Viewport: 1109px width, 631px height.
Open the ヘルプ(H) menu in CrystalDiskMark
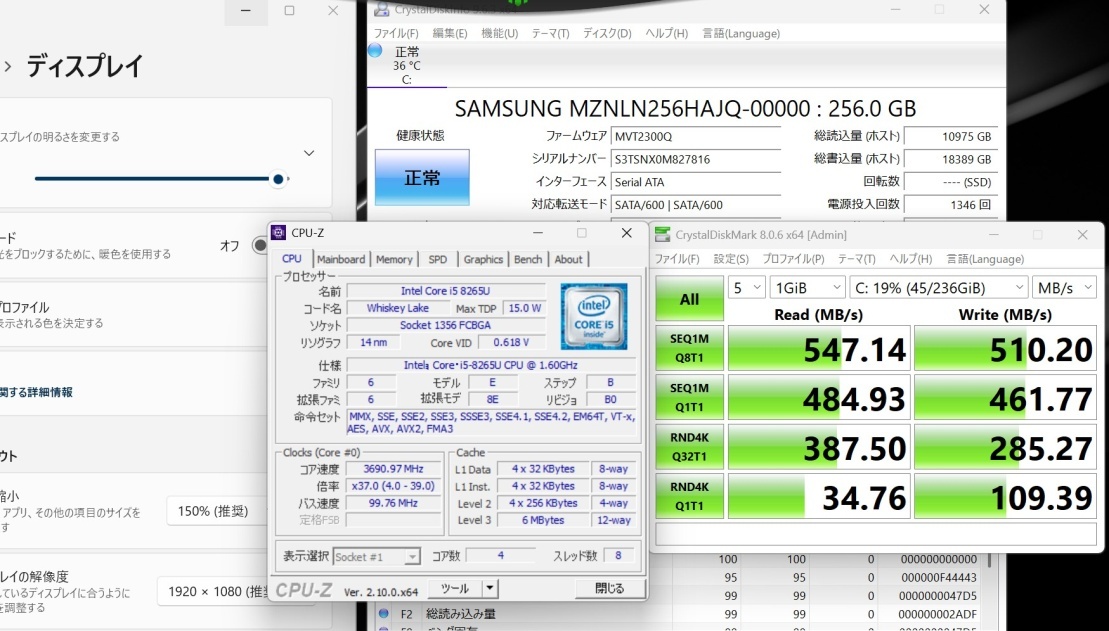tap(911, 259)
